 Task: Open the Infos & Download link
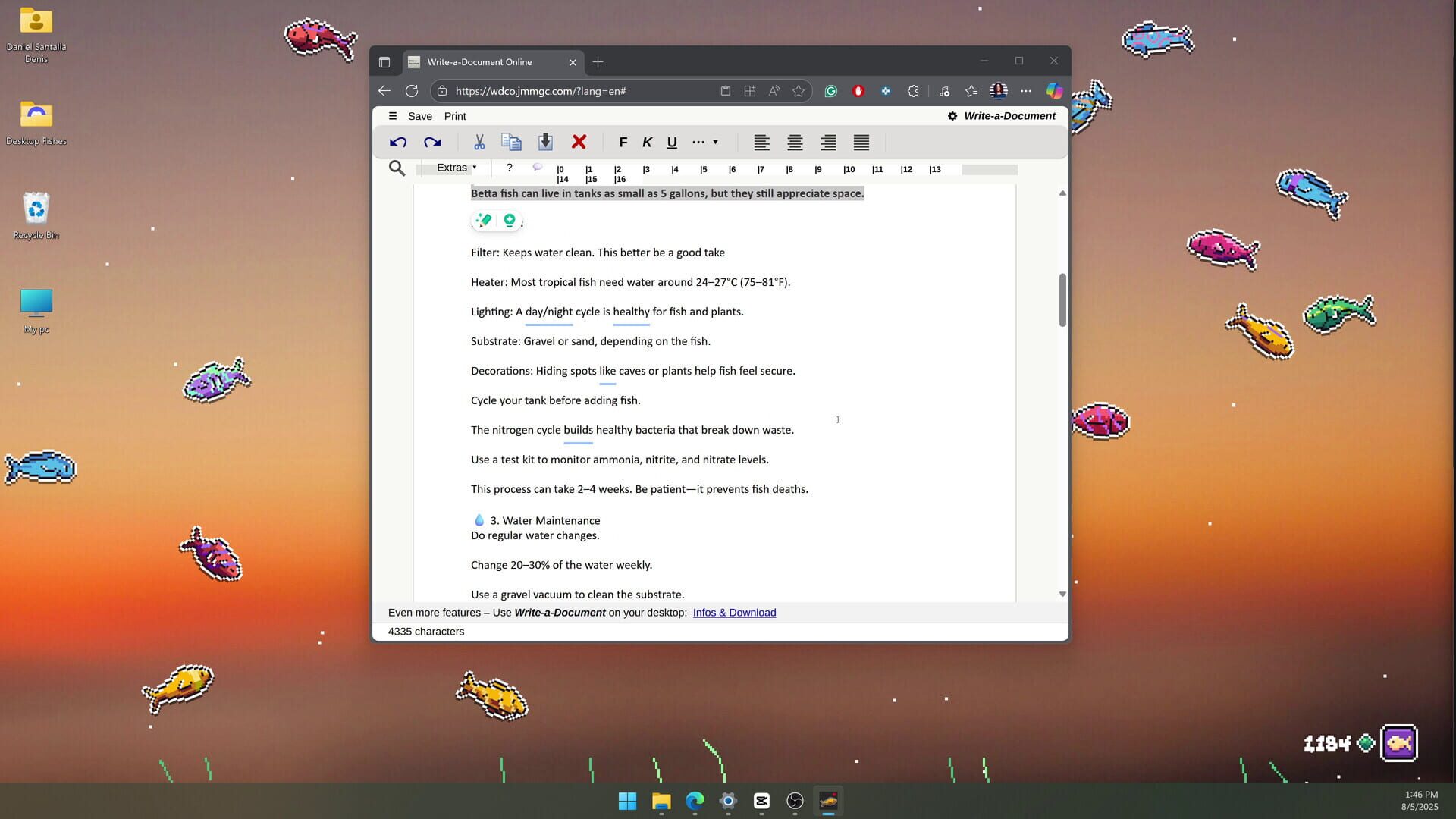click(733, 612)
